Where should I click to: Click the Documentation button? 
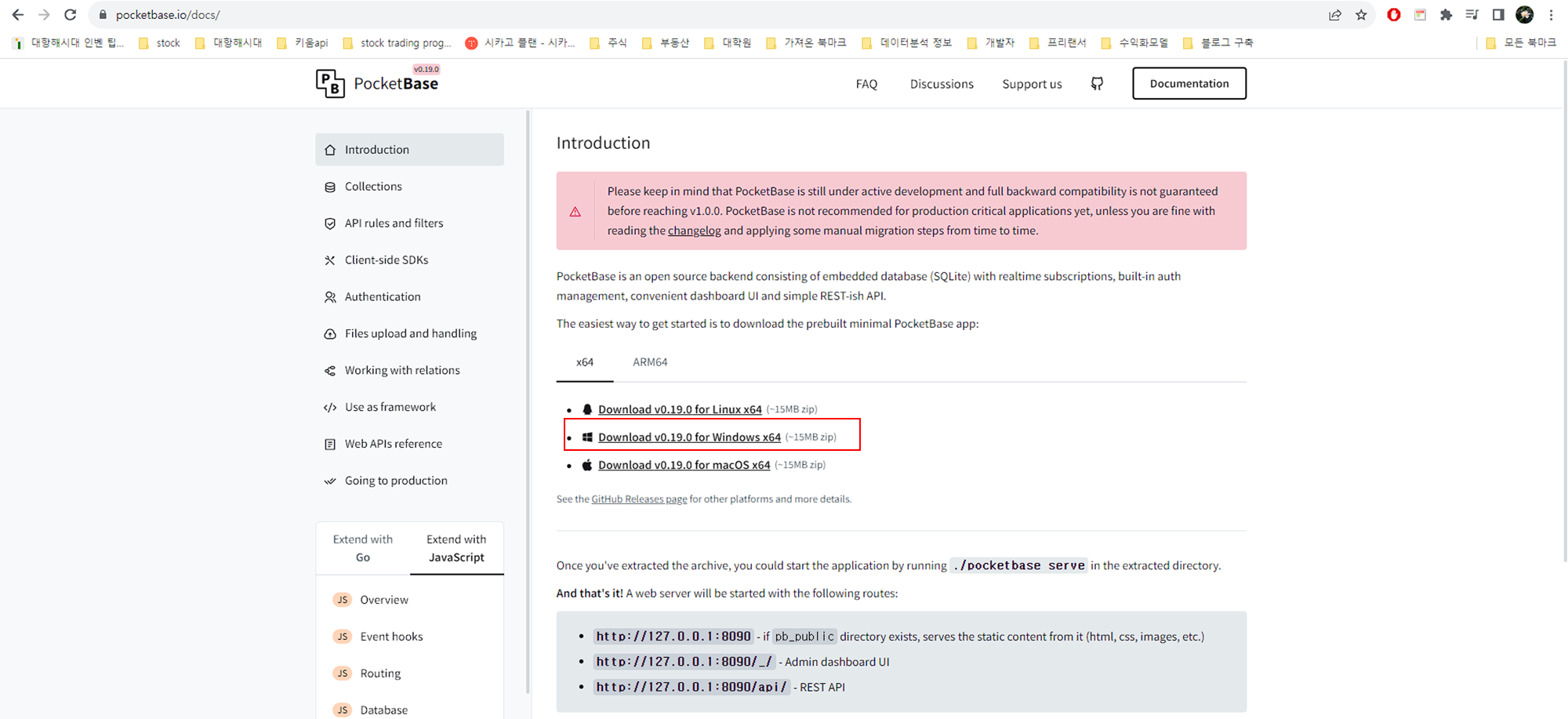point(1189,83)
